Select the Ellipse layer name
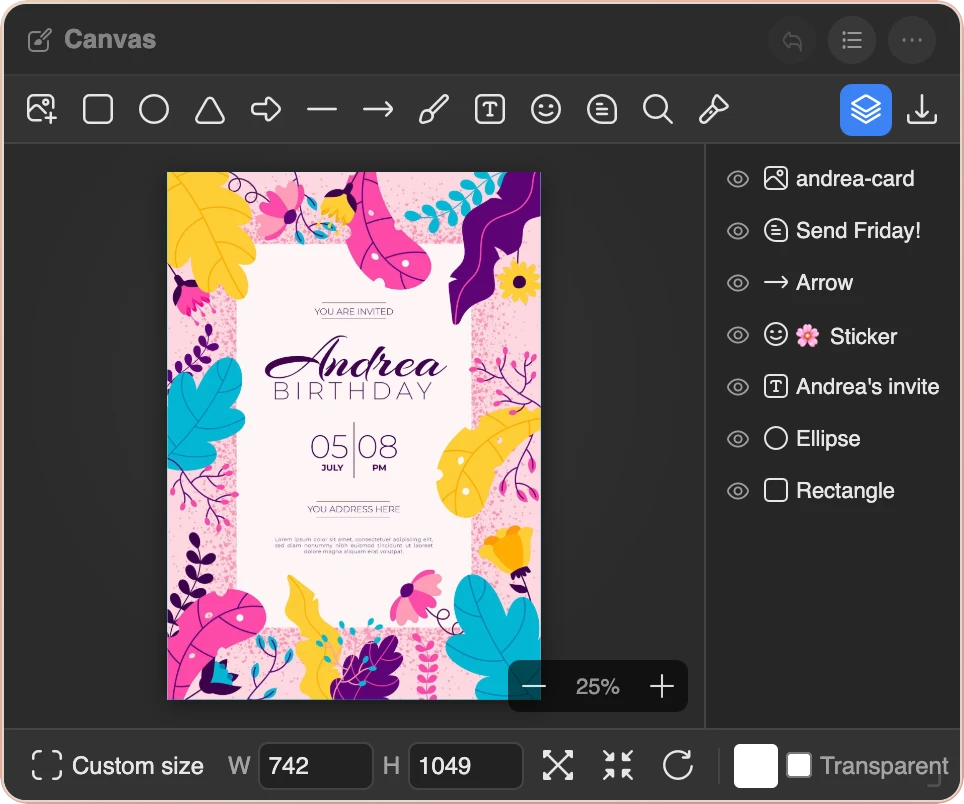Viewport: 964px width, 804px height. click(828, 439)
